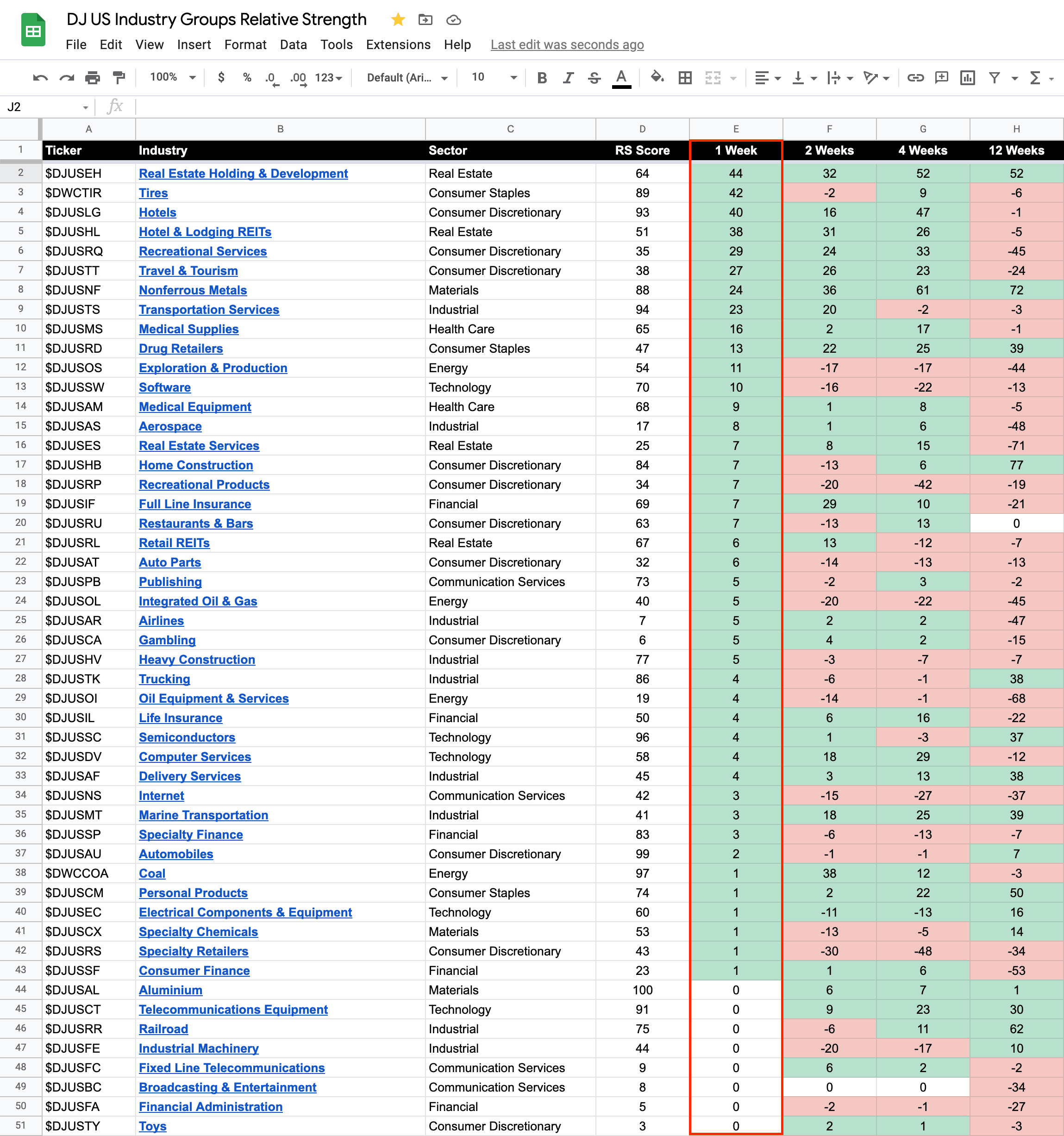Click 'Last edit was seconds ago' link
Image resolution: width=1064 pixels, height=1136 pixels.
click(x=567, y=44)
